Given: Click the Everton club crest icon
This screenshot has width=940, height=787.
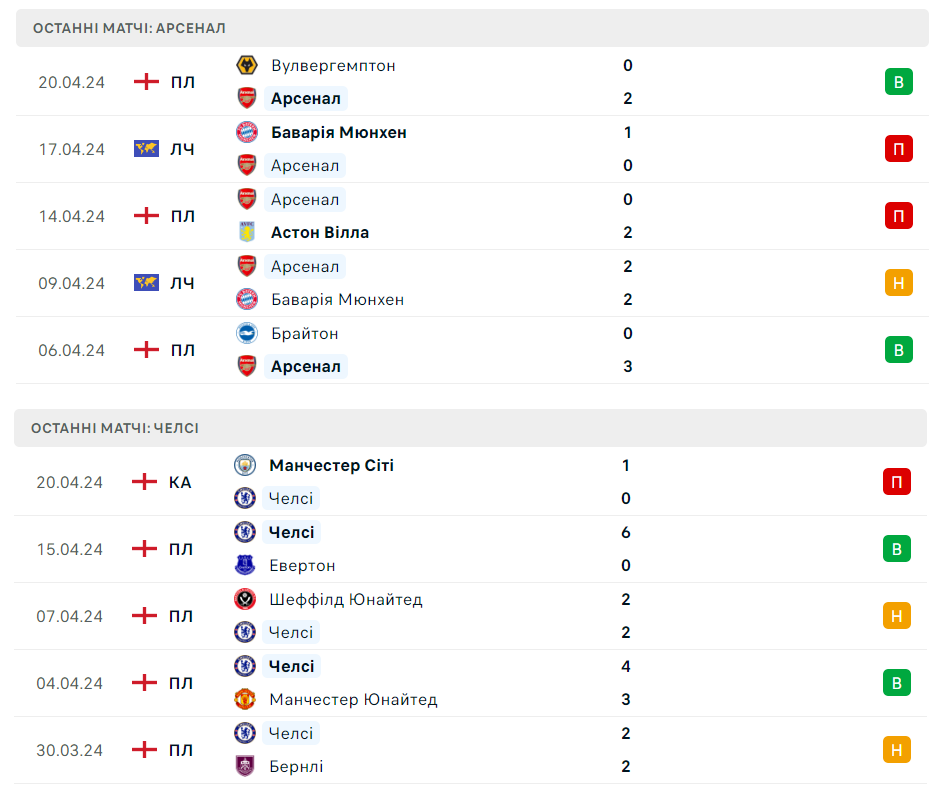Looking at the screenshot, I should (245, 565).
